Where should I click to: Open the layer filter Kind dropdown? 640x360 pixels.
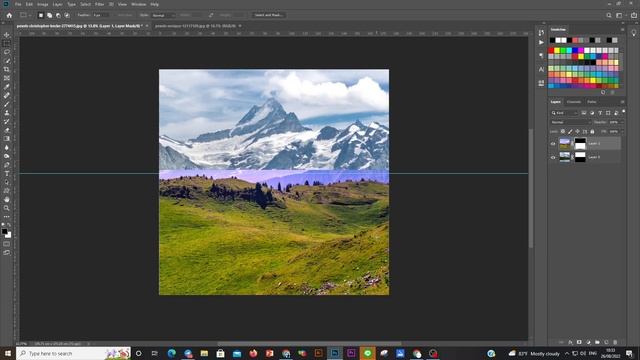pyautogui.click(x=564, y=113)
